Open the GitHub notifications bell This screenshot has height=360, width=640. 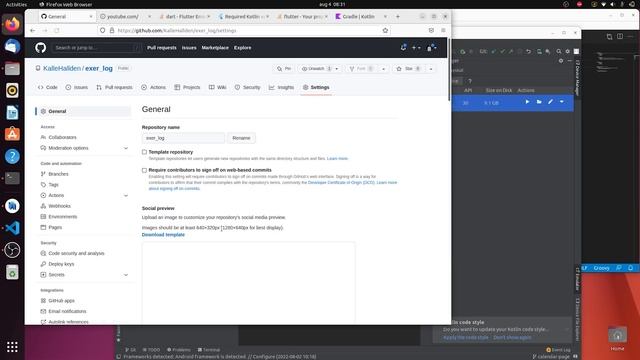(x=403, y=47)
